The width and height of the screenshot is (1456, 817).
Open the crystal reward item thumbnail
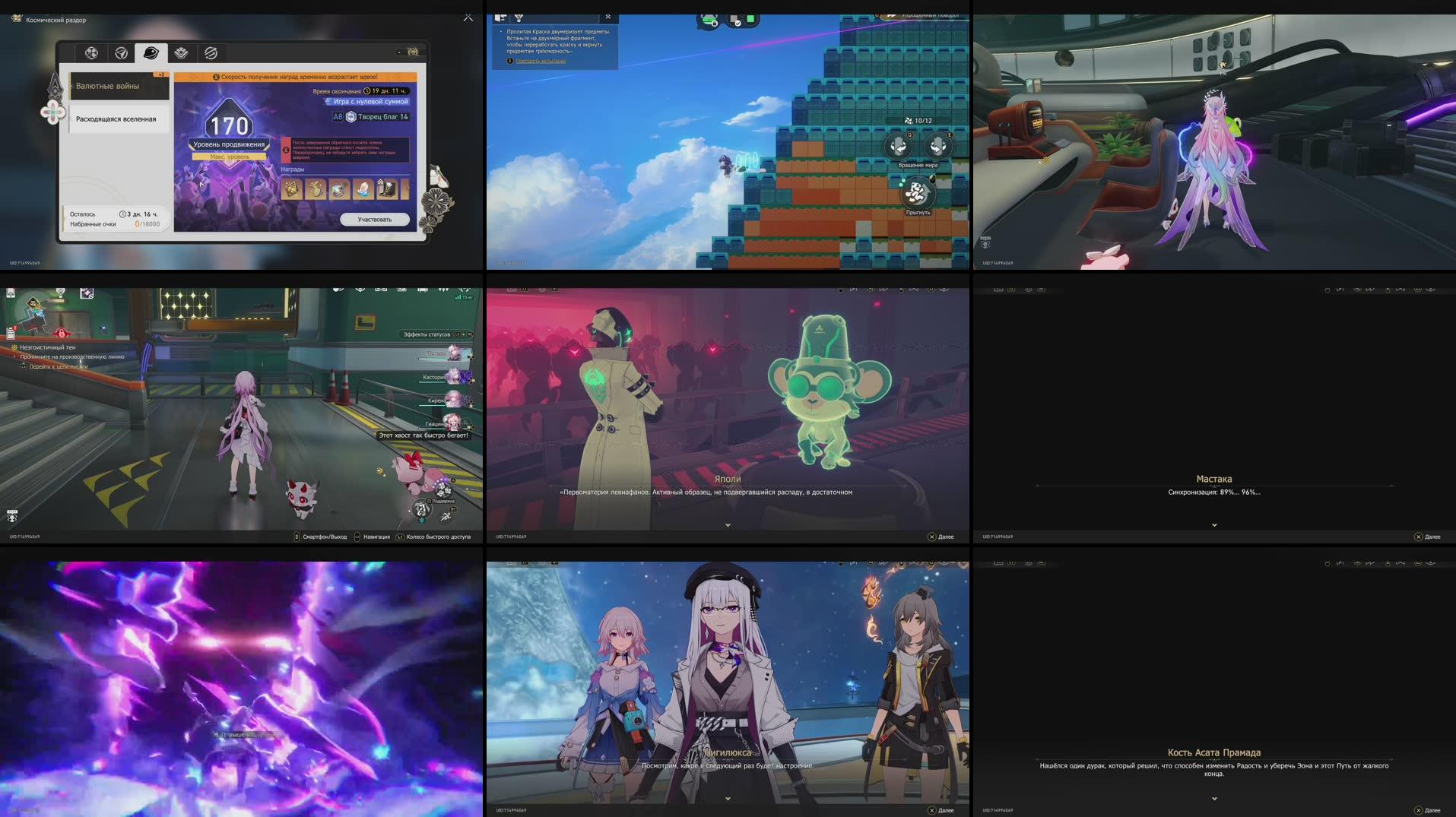tap(363, 188)
